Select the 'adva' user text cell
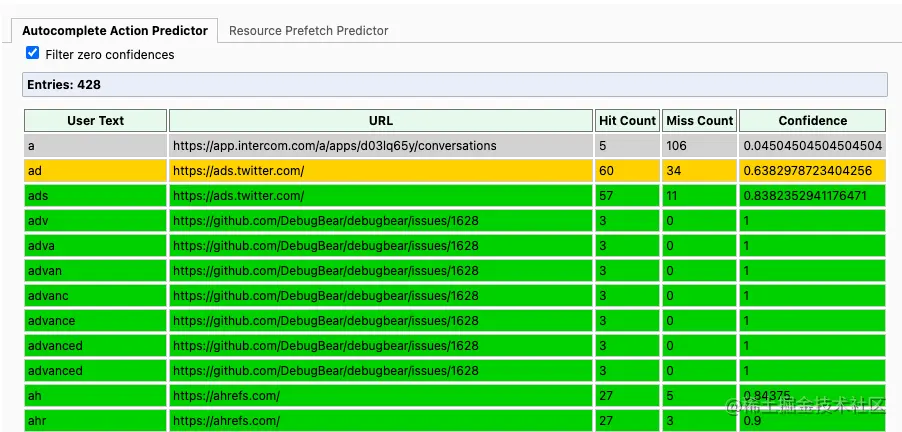This screenshot has width=902, height=432. pos(95,246)
